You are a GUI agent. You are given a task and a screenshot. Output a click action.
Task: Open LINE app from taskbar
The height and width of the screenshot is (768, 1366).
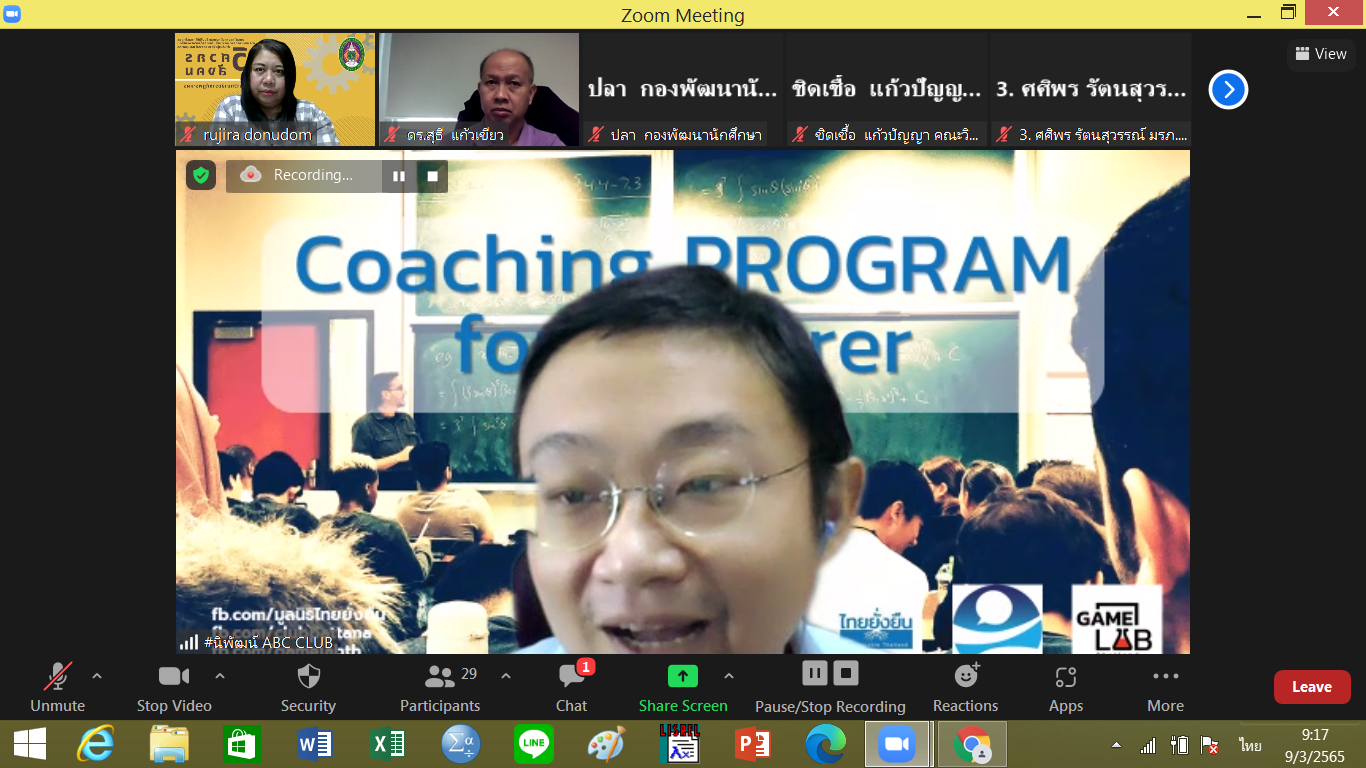tap(533, 744)
